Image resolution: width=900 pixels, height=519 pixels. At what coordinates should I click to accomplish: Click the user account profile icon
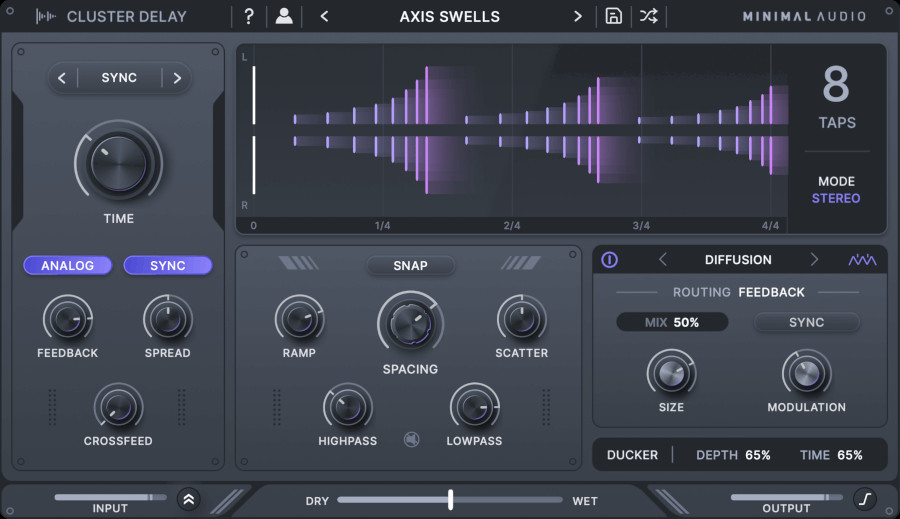284,16
